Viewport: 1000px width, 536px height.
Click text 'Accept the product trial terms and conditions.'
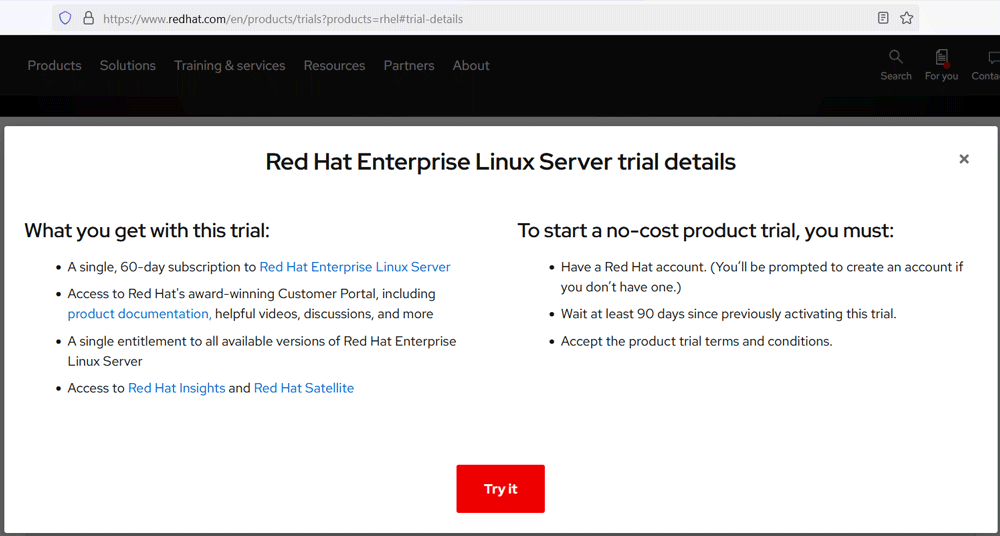(696, 341)
